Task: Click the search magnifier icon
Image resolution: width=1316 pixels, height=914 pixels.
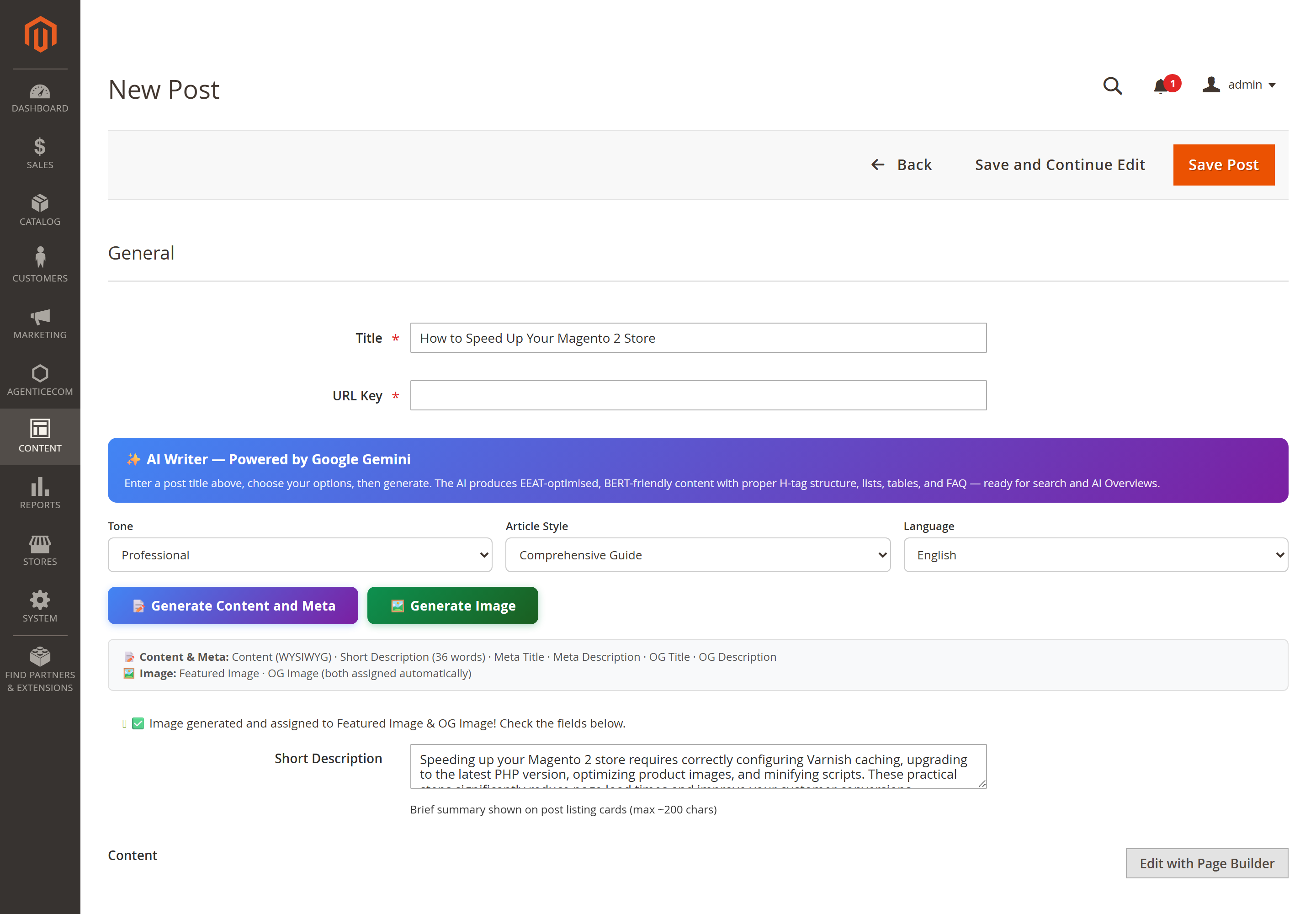Action: (x=1112, y=85)
